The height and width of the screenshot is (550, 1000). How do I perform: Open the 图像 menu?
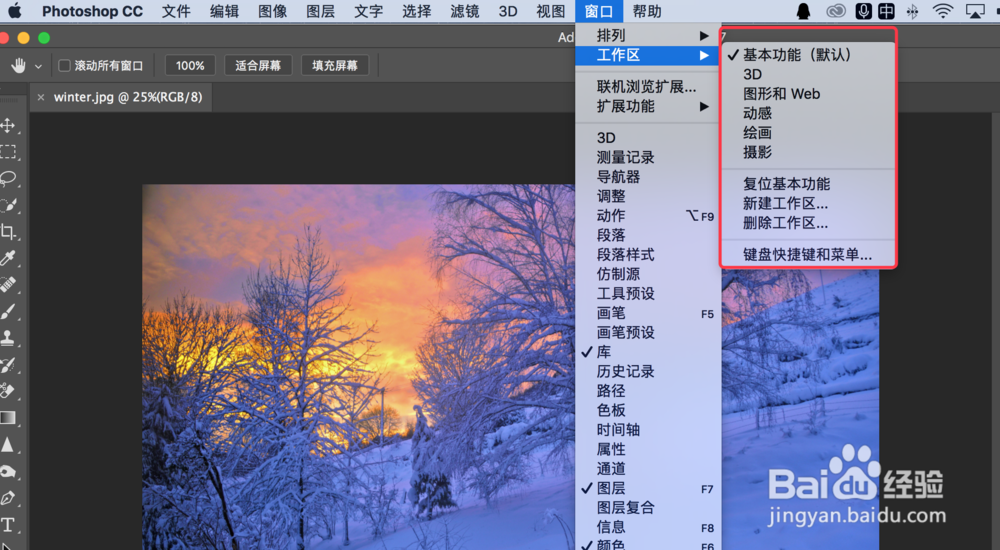272,11
